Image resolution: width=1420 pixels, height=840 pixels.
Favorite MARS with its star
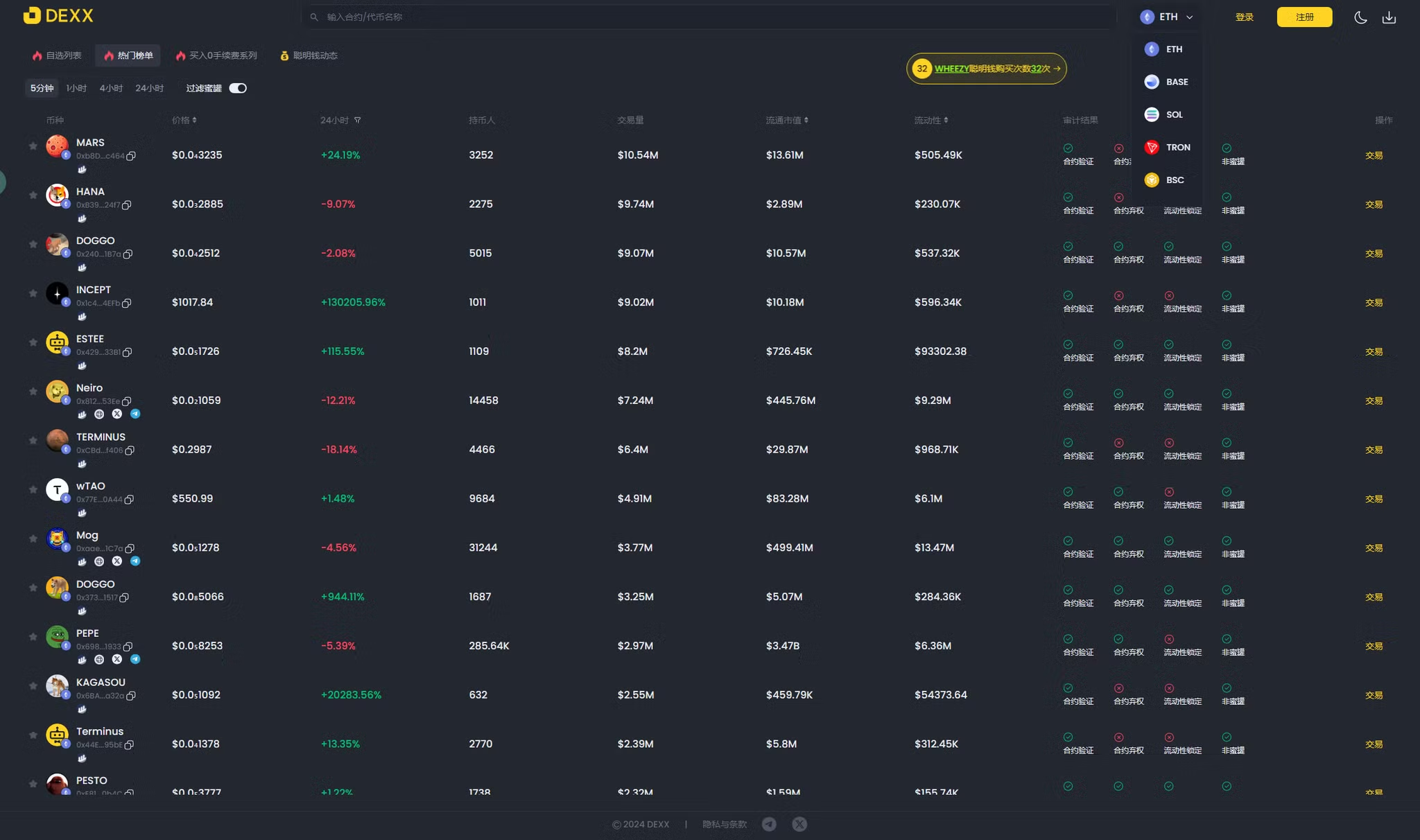click(x=33, y=146)
